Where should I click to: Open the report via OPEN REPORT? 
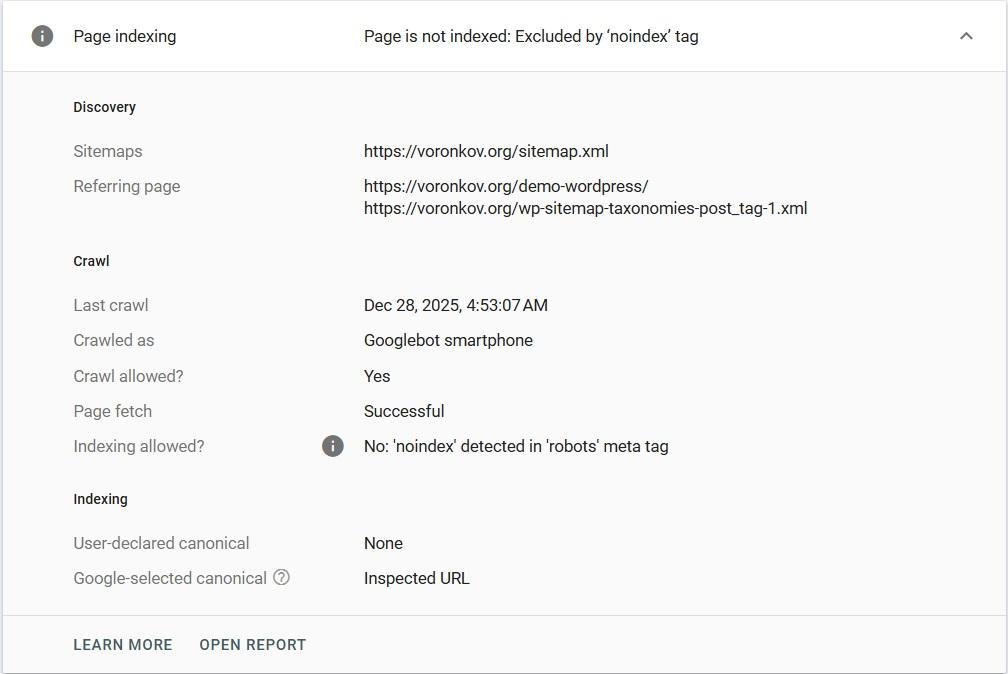252,644
